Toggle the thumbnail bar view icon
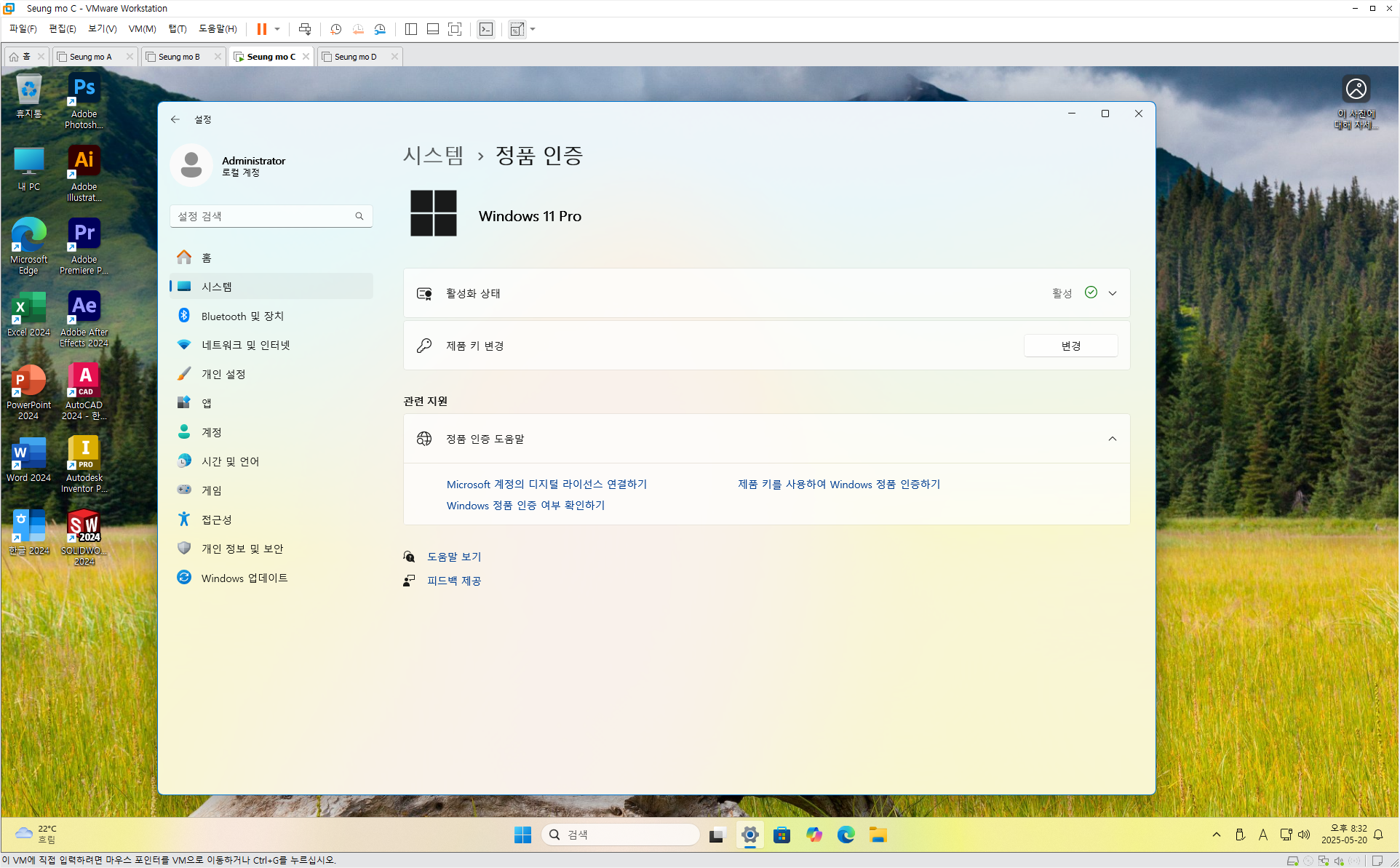The image size is (1400, 868). coord(433,29)
